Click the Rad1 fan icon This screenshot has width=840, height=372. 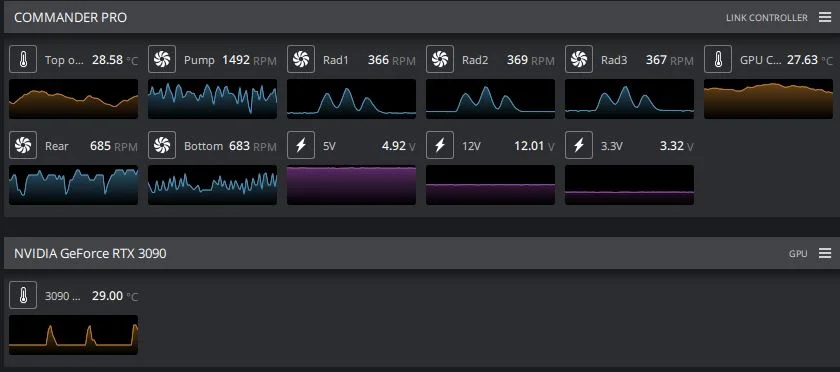pos(301,59)
